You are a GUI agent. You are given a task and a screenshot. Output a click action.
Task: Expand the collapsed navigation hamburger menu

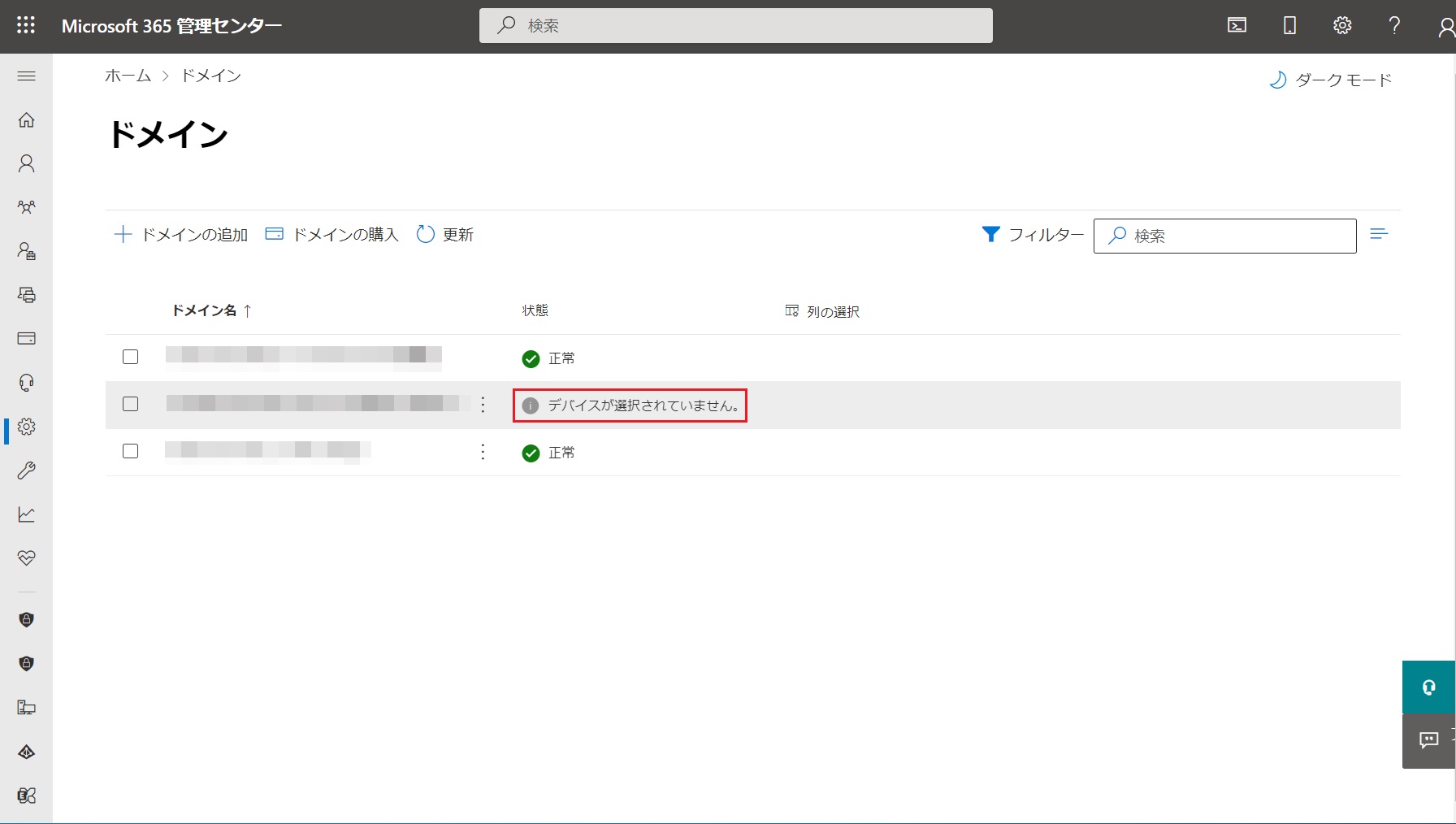point(27,76)
